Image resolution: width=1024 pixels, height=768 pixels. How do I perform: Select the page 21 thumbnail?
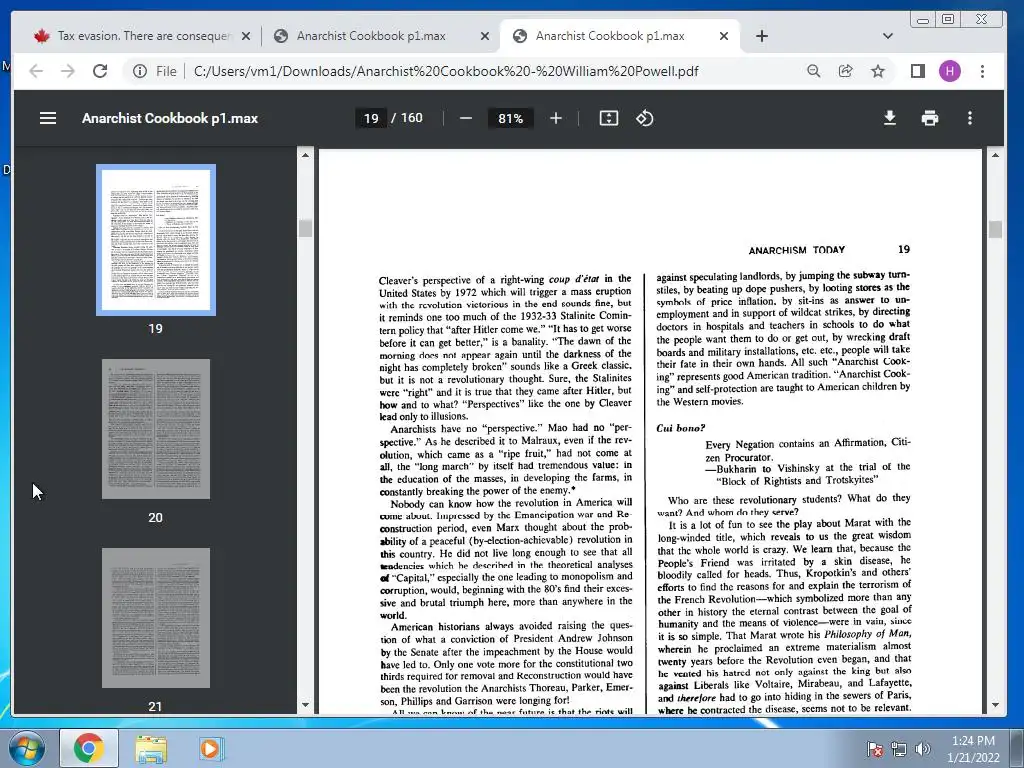point(155,618)
